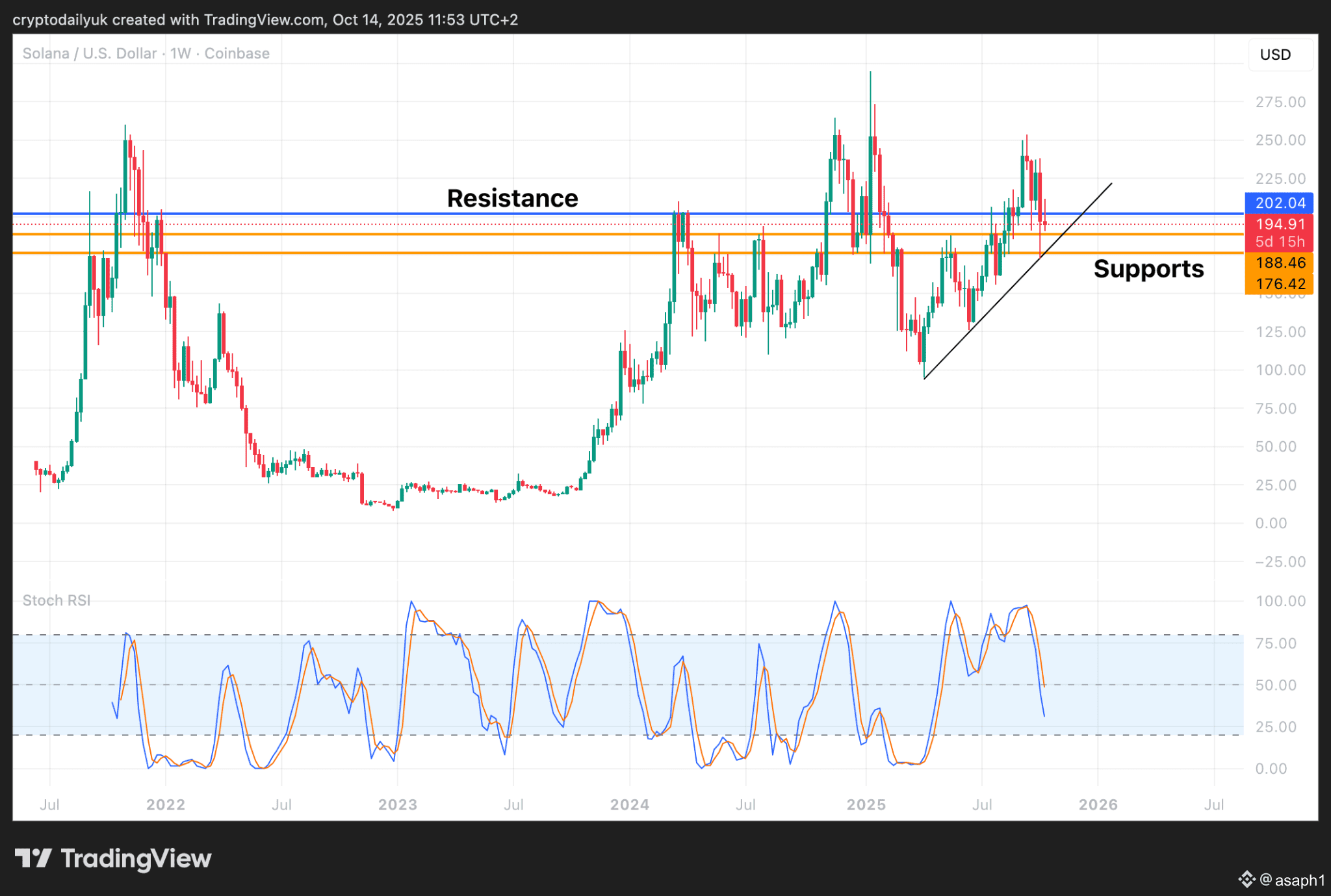
Task: Select the orange 188.46 price label
Action: tap(1279, 262)
